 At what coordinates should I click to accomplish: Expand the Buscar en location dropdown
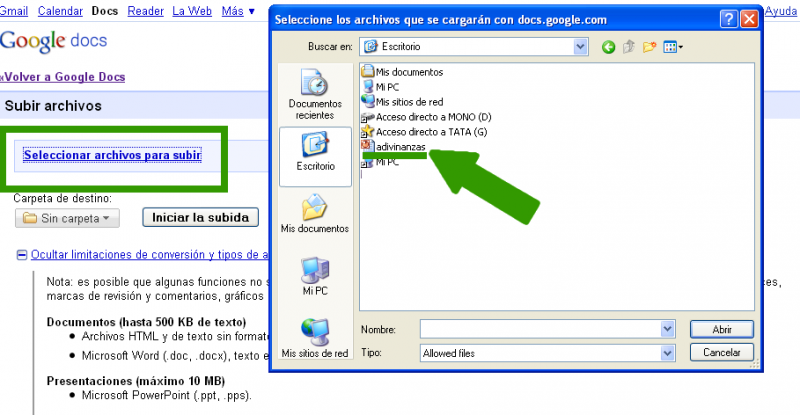click(x=580, y=46)
